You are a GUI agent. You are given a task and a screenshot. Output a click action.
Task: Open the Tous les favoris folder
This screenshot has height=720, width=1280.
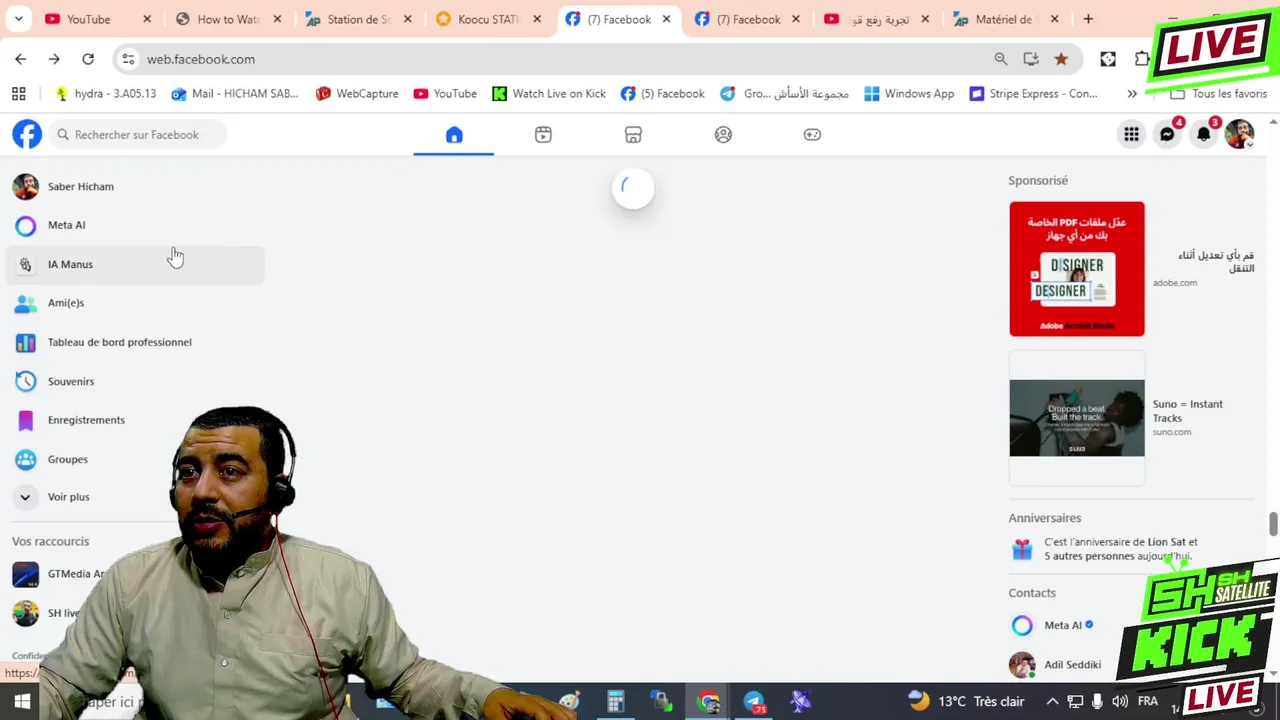(1218, 93)
